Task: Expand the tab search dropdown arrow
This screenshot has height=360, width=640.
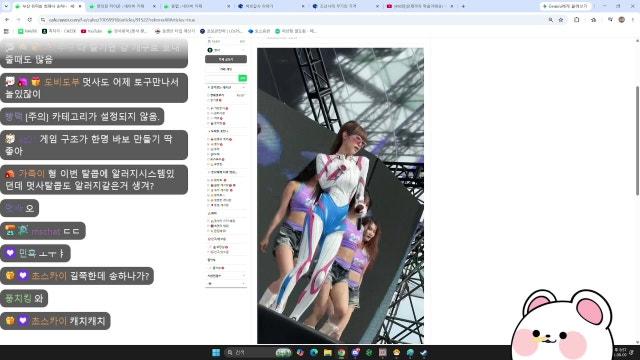Action: tap(6, 6)
